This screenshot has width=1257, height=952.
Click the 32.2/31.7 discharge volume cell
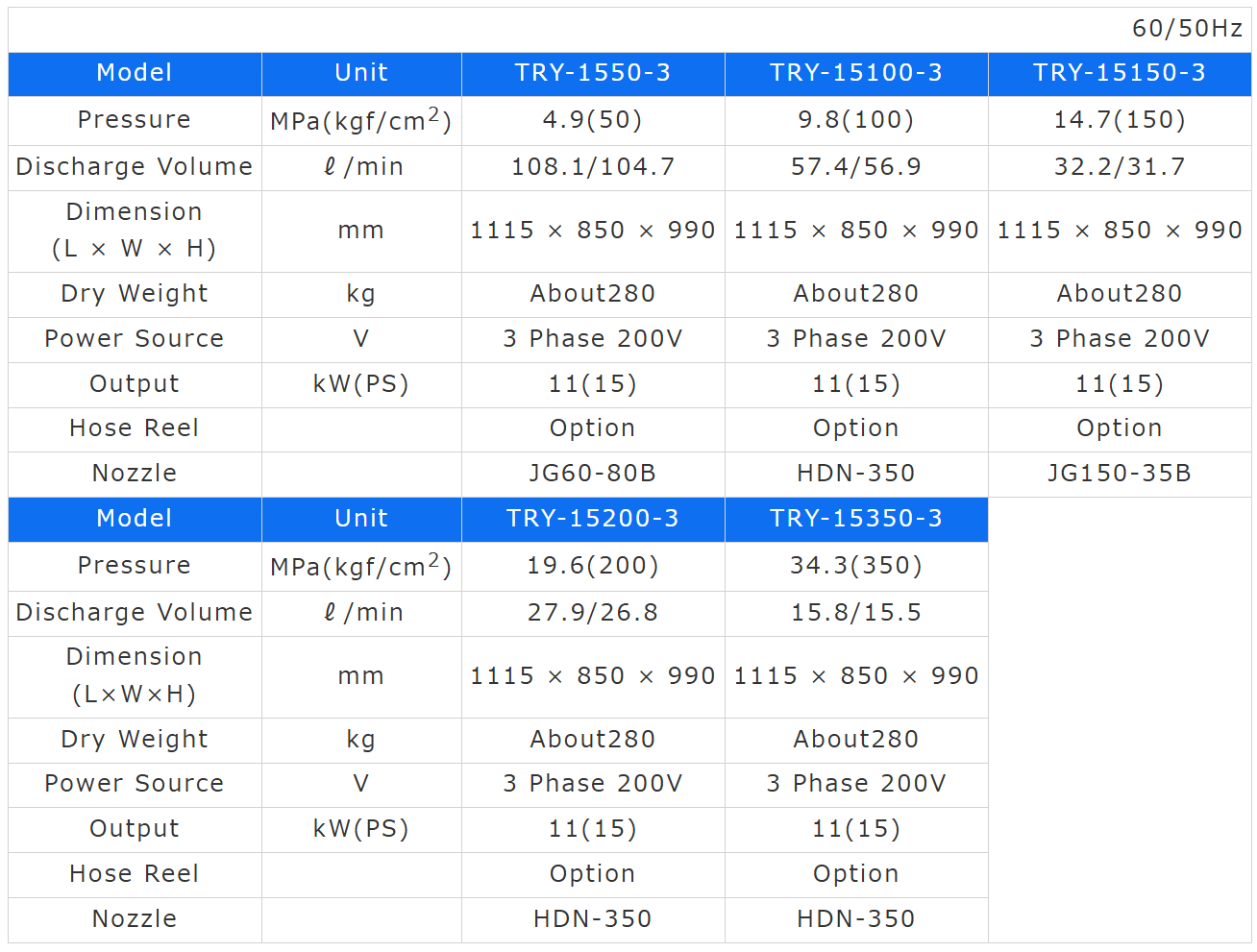1119,167
